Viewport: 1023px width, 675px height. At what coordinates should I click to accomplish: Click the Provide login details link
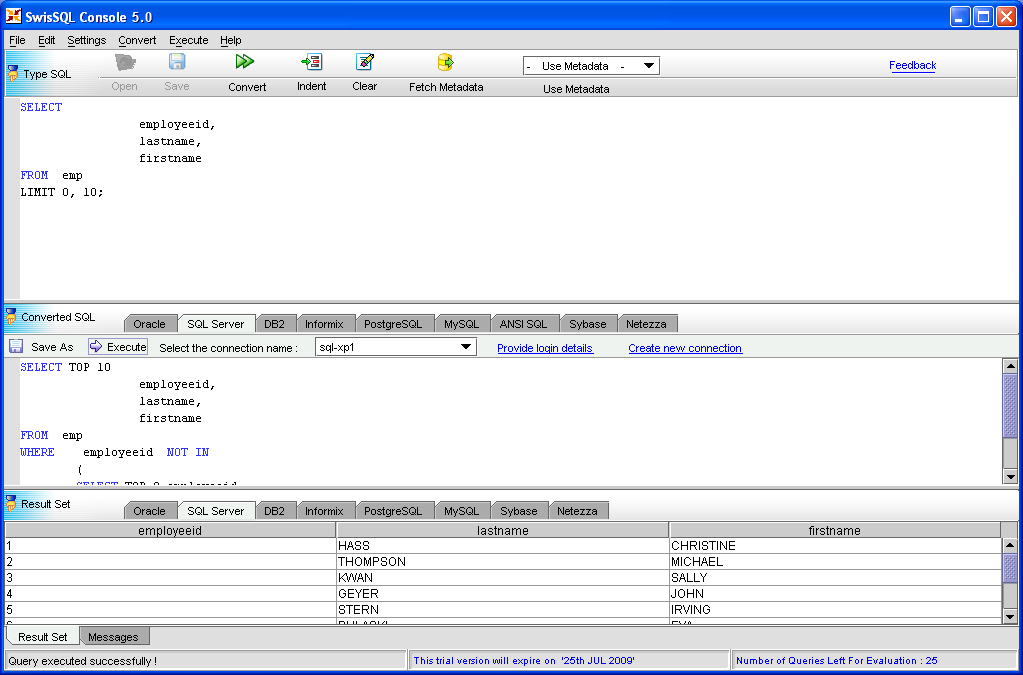click(x=545, y=348)
